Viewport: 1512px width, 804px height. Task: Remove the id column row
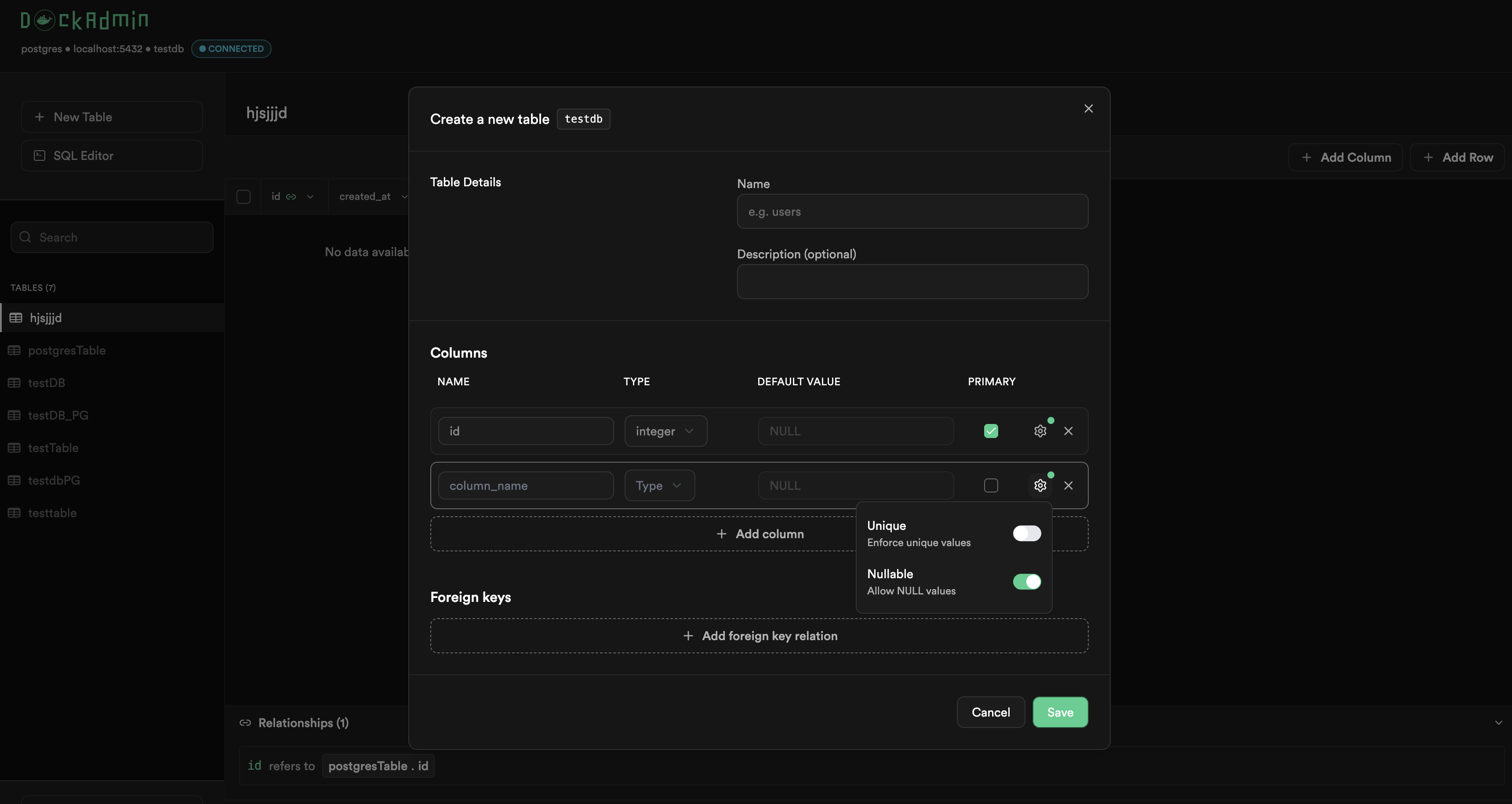point(1068,431)
